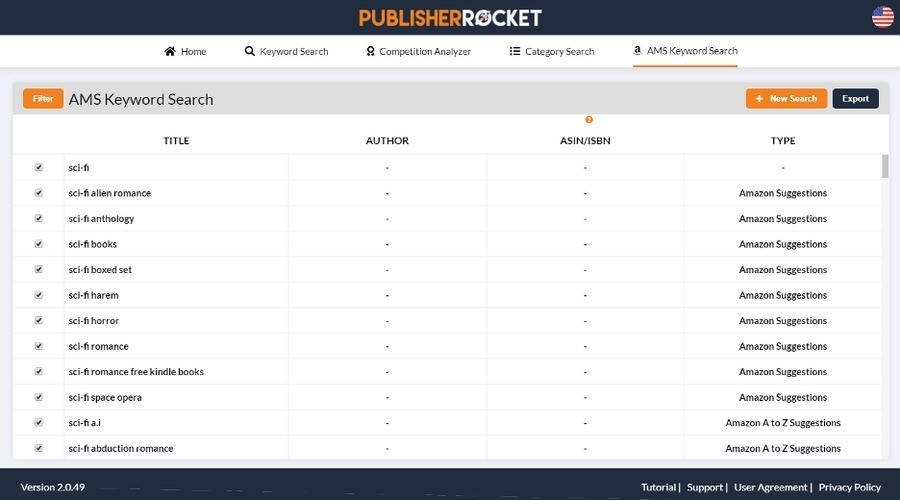Image resolution: width=900 pixels, height=500 pixels.
Task: Click the Competition Analyzer badge icon
Action: (x=370, y=51)
